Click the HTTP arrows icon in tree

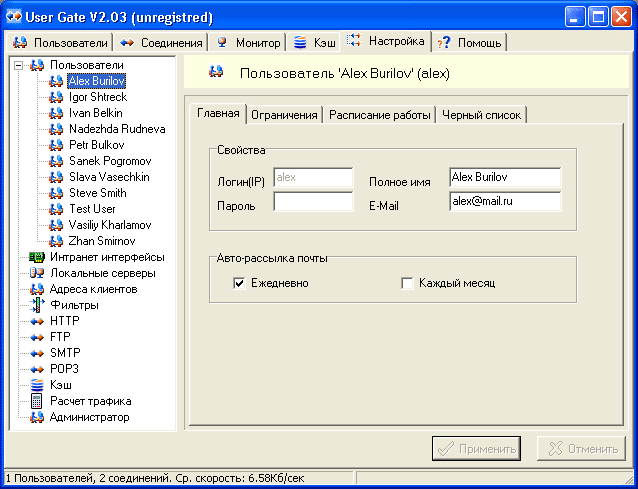(37, 321)
